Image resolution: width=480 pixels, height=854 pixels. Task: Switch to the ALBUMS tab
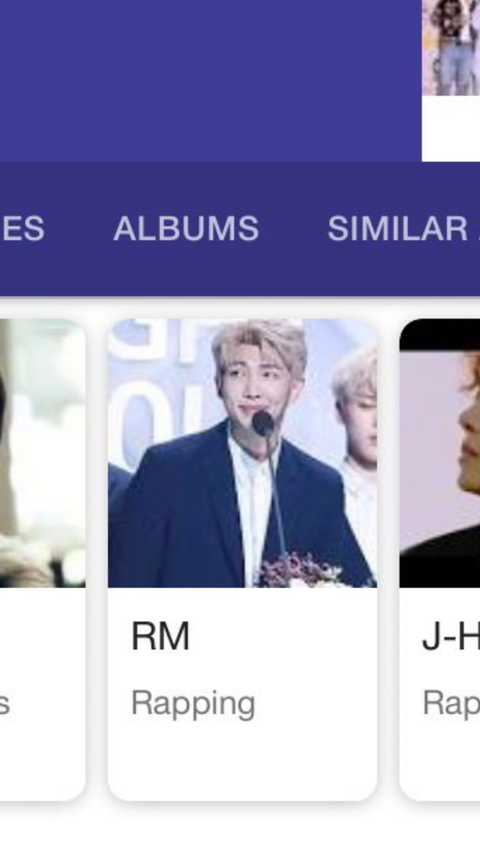(x=186, y=228)
